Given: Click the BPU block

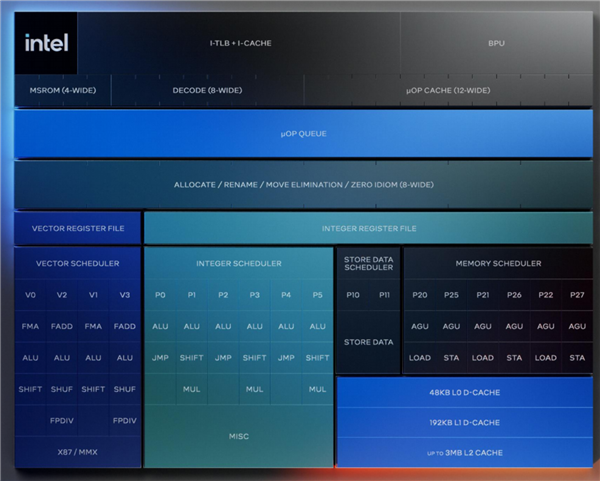Looking at the screenshot, I should point(496,43).
